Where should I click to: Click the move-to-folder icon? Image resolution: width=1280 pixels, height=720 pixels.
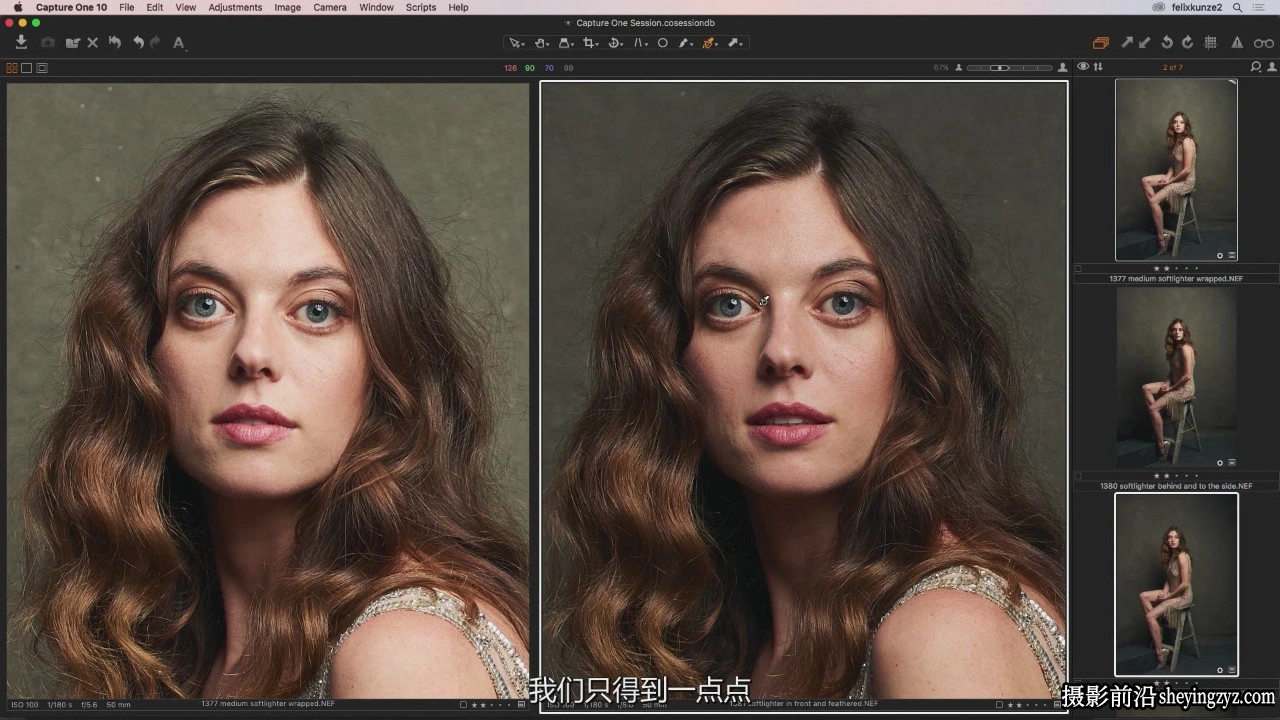tap(72, 43)
